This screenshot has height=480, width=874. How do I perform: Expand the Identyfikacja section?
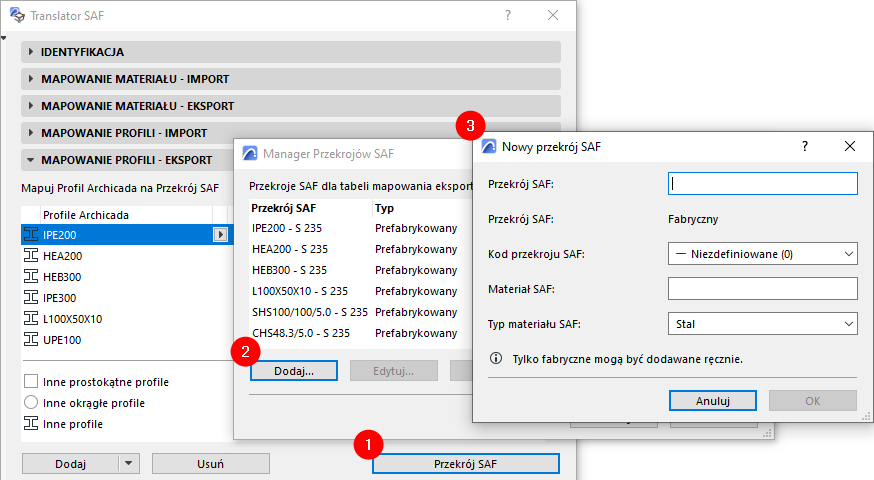(x=30, y=52)
